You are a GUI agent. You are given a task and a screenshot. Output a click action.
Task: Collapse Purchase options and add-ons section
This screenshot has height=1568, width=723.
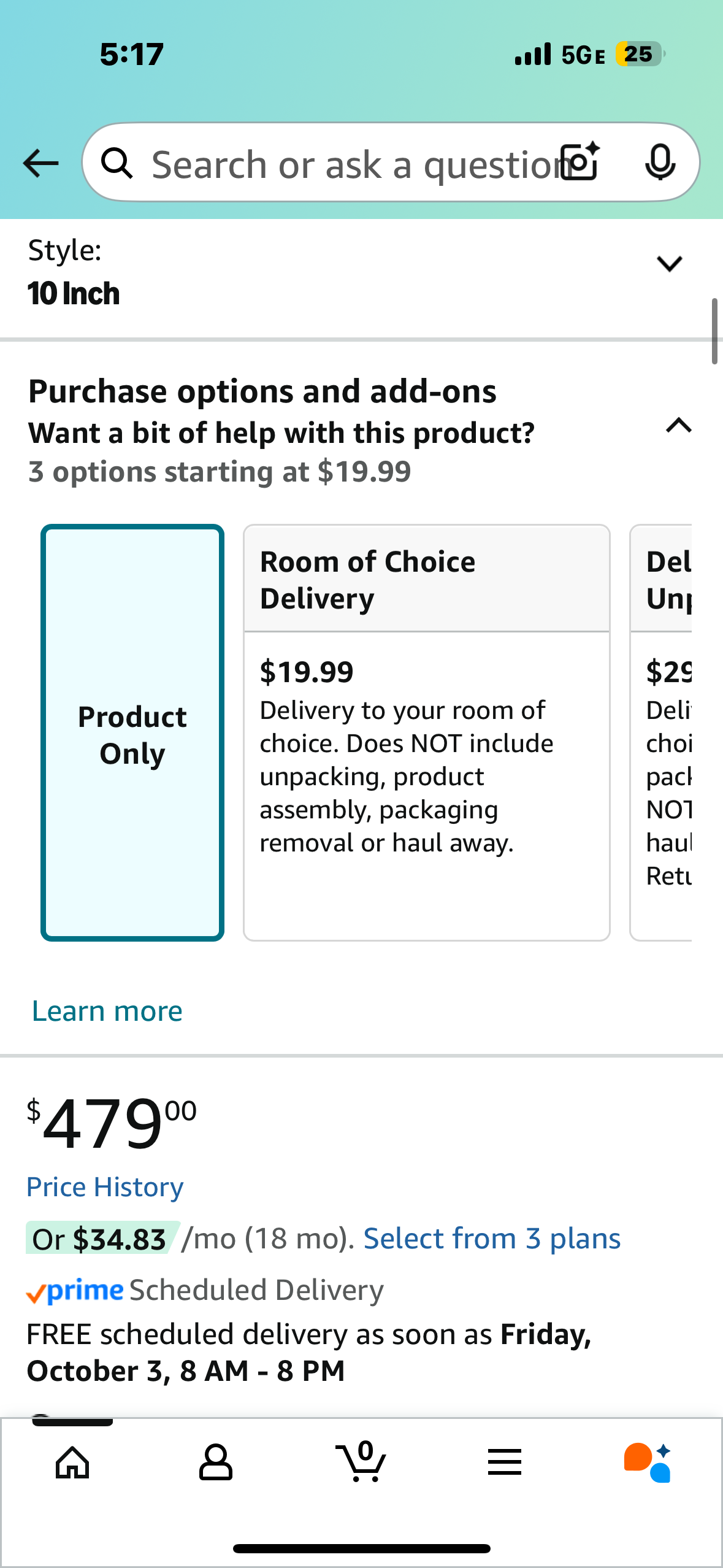tap(678, 426)
